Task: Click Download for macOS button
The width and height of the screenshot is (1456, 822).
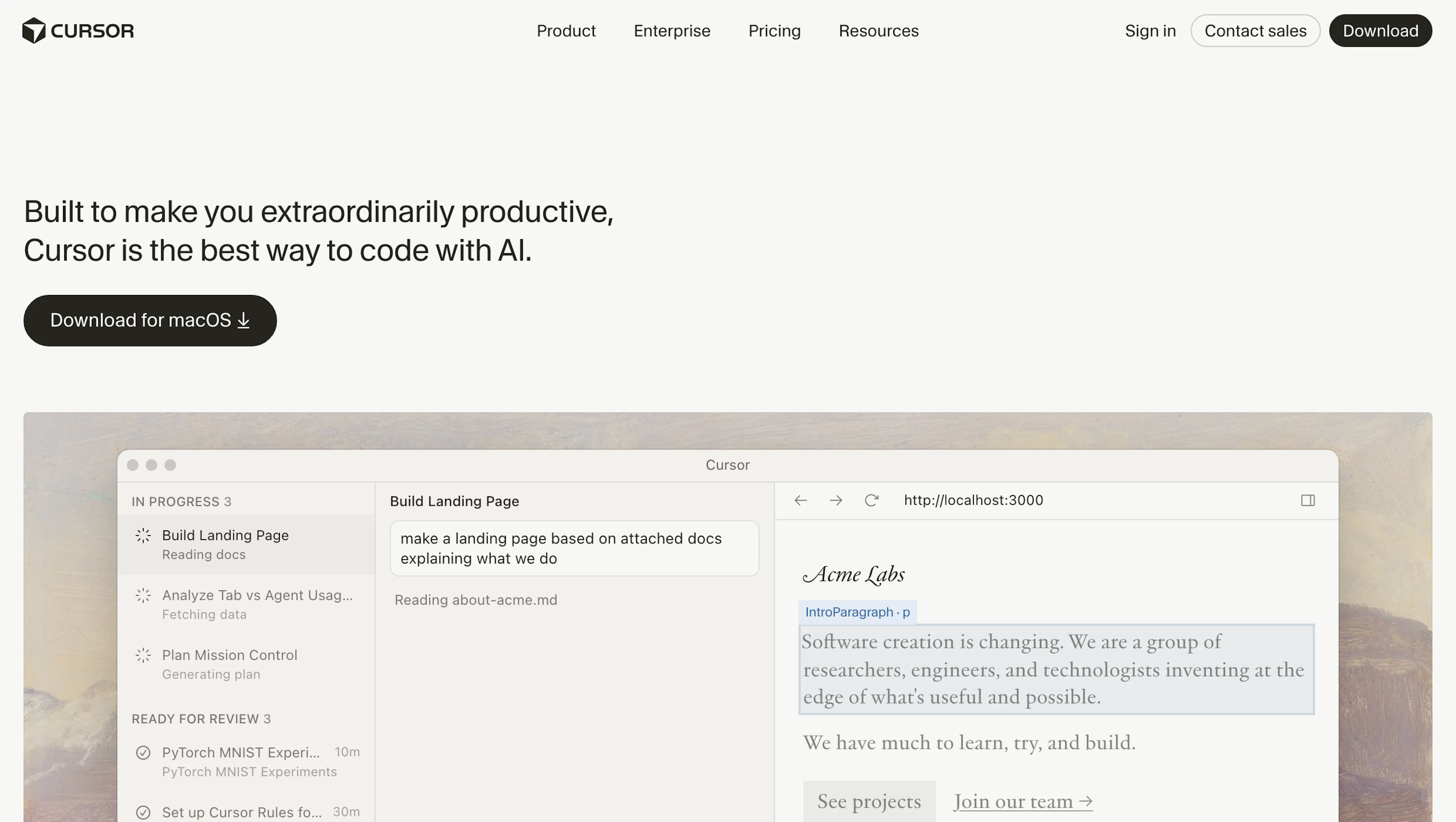Action: (150, 320)
